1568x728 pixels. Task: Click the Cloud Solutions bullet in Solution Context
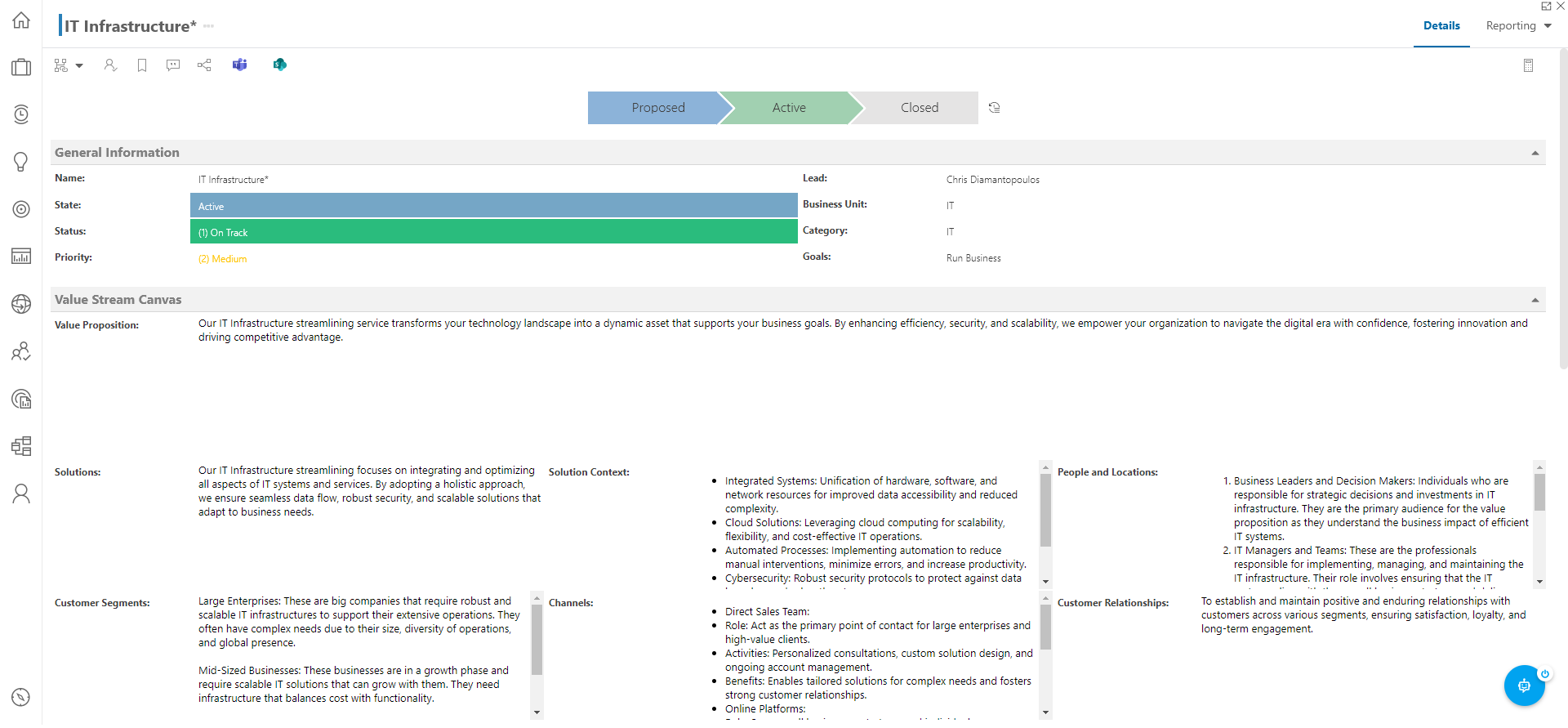[865, 529]
